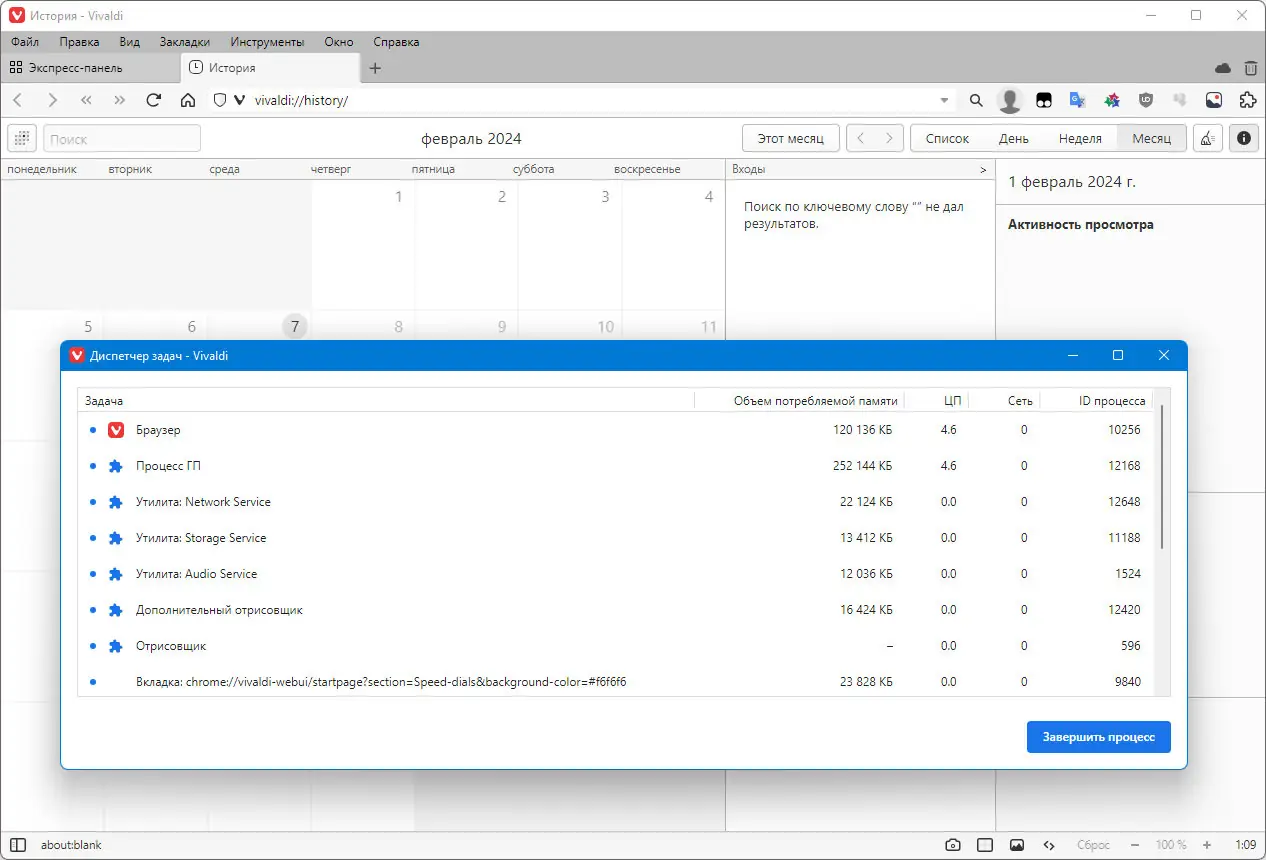Zoom in with the plus button
Viewport: 1266px width, 860px height.
1207,845
